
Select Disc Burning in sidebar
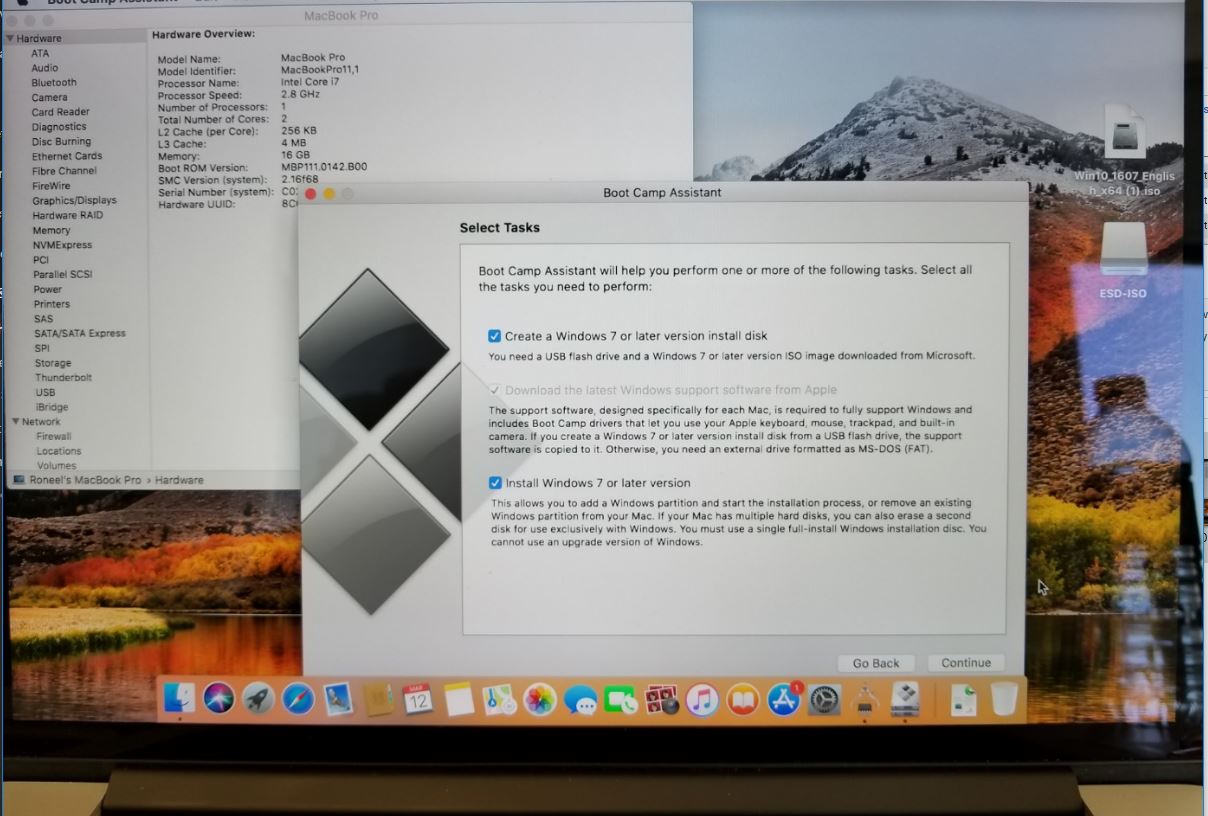62,142
